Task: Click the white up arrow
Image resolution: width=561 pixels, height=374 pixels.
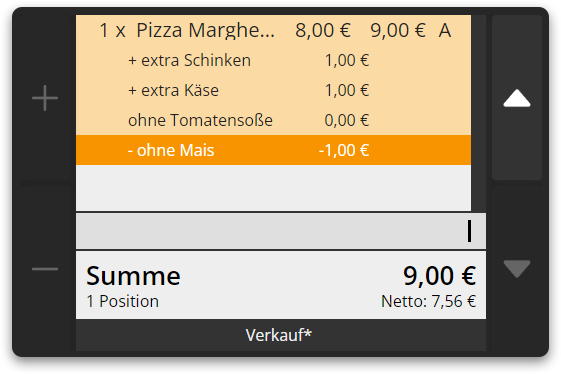Action: click(x=517, y=98)
